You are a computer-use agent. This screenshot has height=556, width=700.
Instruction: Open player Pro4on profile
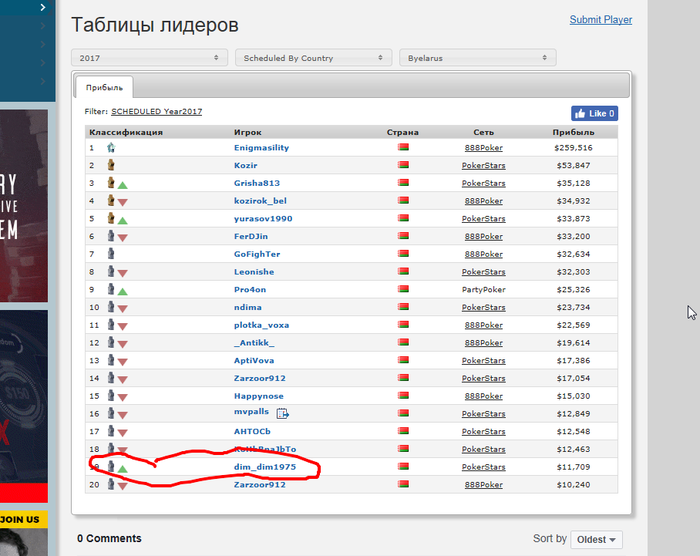click(250, 289)
